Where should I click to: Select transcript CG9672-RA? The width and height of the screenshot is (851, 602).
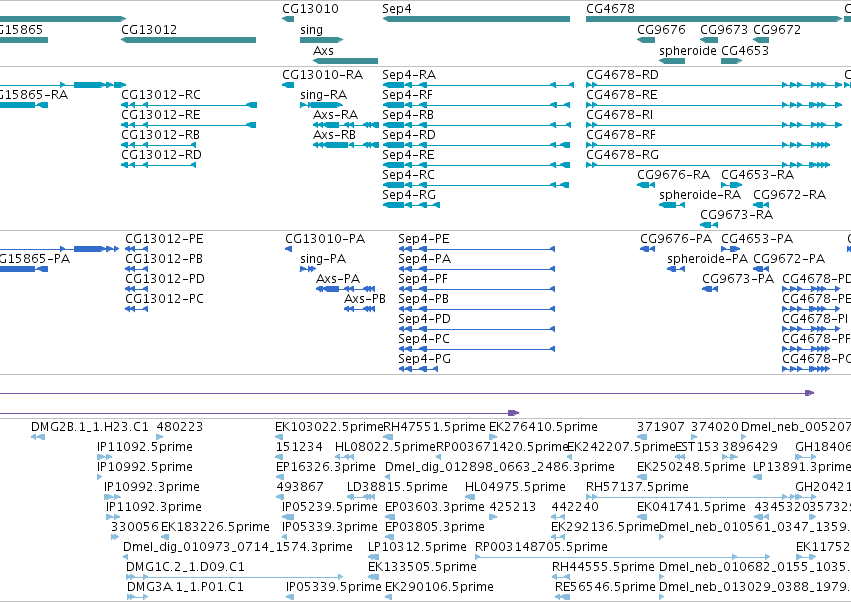pos(761,205)
